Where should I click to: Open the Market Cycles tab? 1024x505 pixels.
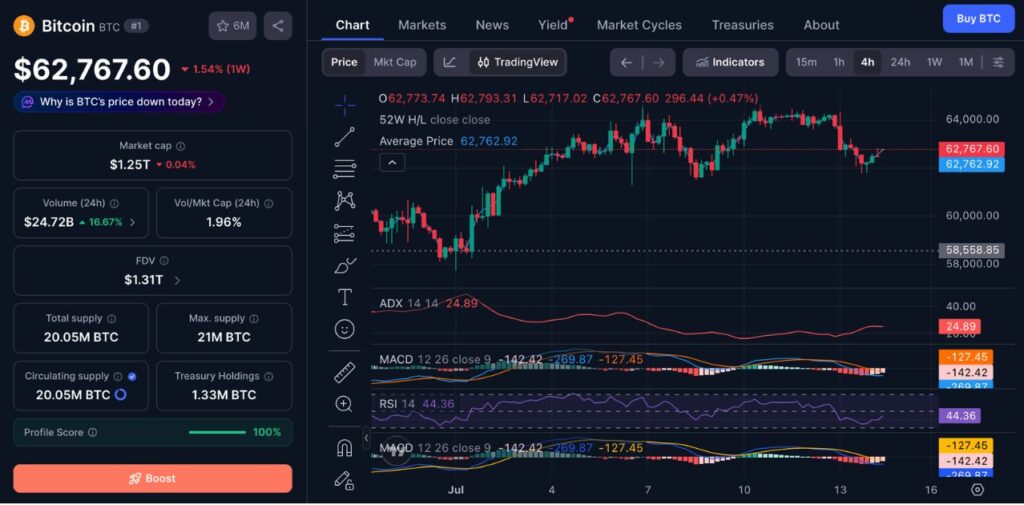pyautogui.click(x=639, y=25)
